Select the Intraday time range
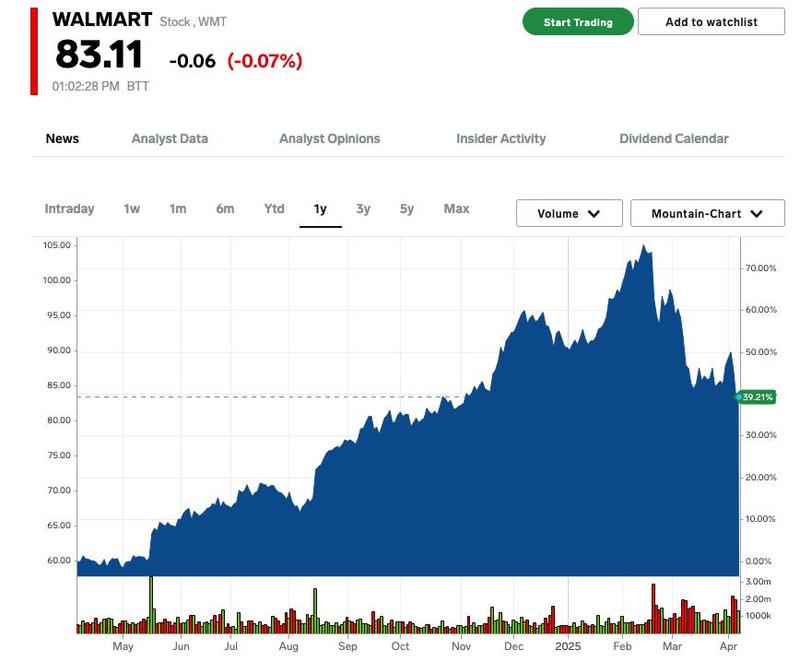Viewport: 800px width, 664px height. pyautogui.click(x=69, y=209)
